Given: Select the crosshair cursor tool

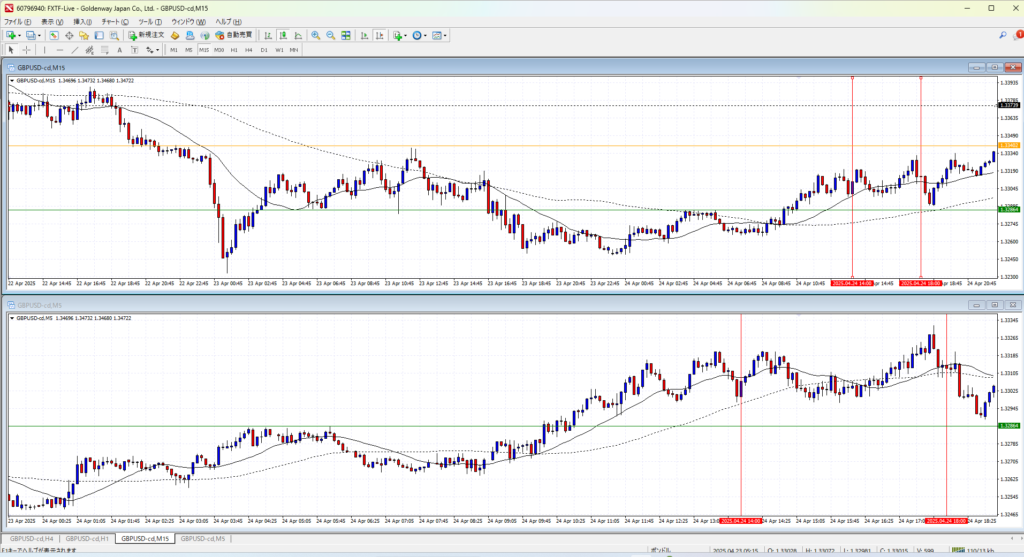Looking at the screenshot, I should click(x=27, y=49).
